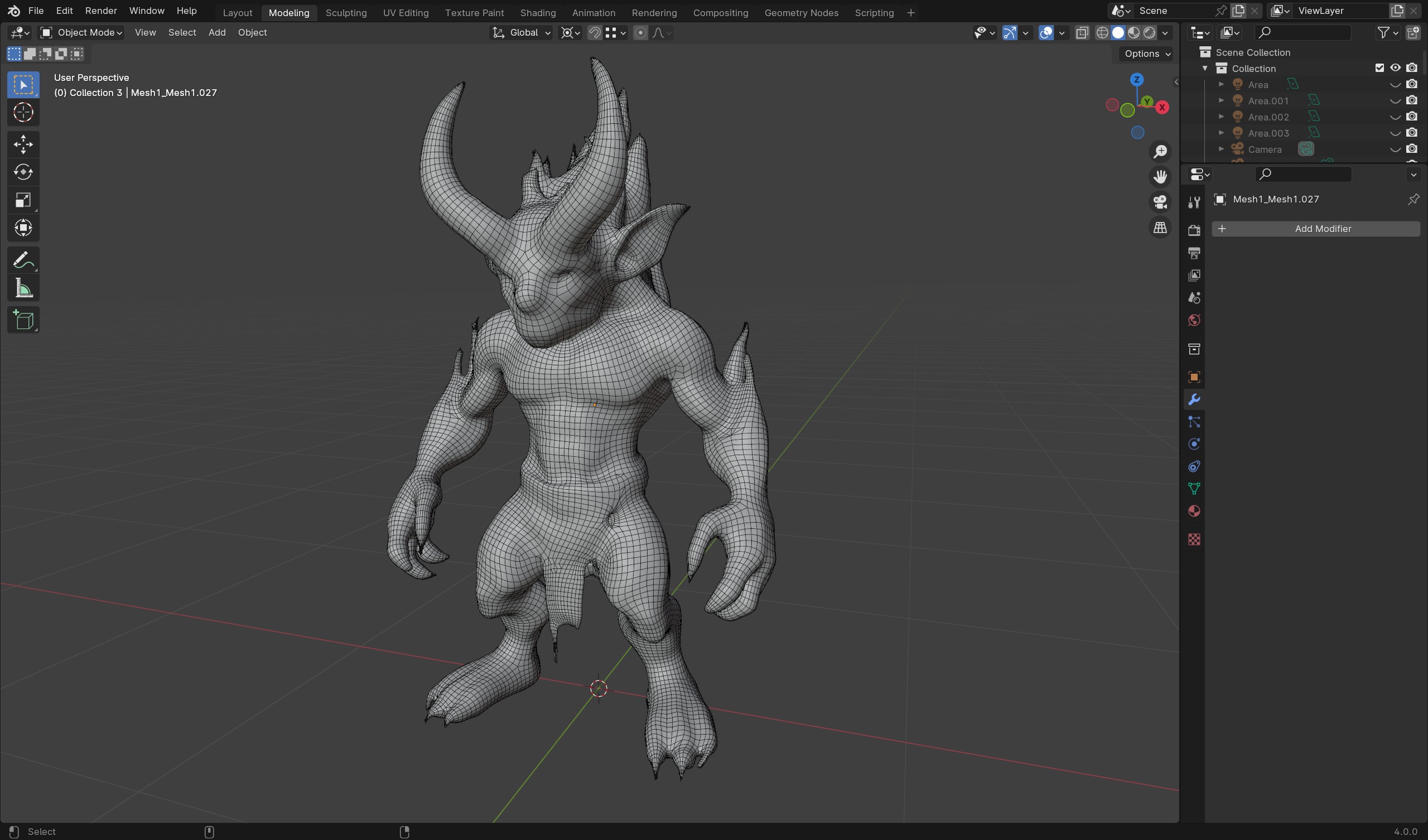The height and width of the screenshot is (840, 1428).
Task: Collapse the Collection tree item
Action: click(1205, 68)
